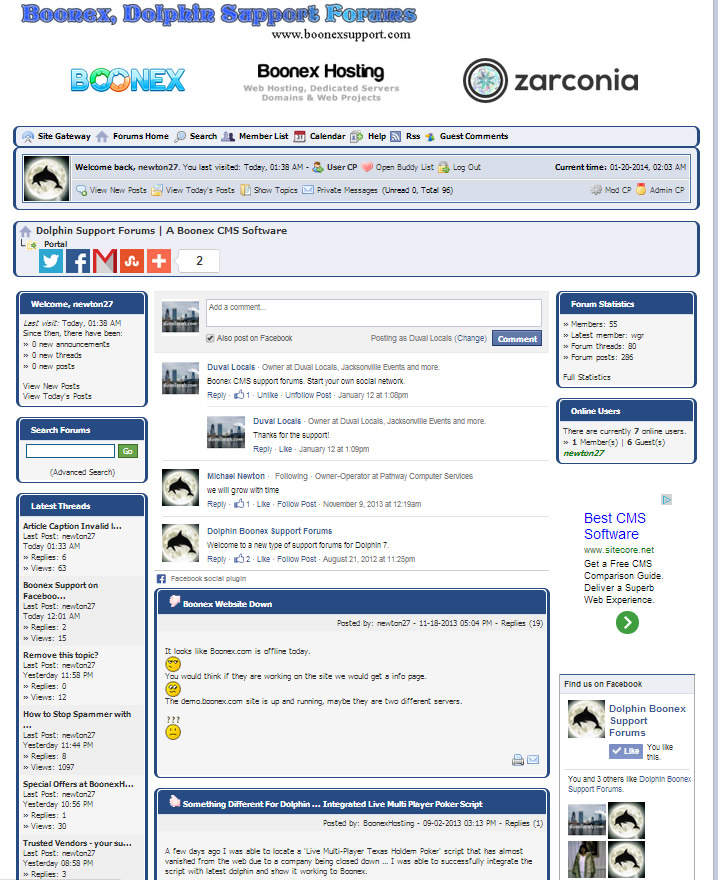Image resolution: width=718 pixels, height=880 pixels.
Task: Click the Forums Home house icon
Action: 102,136
